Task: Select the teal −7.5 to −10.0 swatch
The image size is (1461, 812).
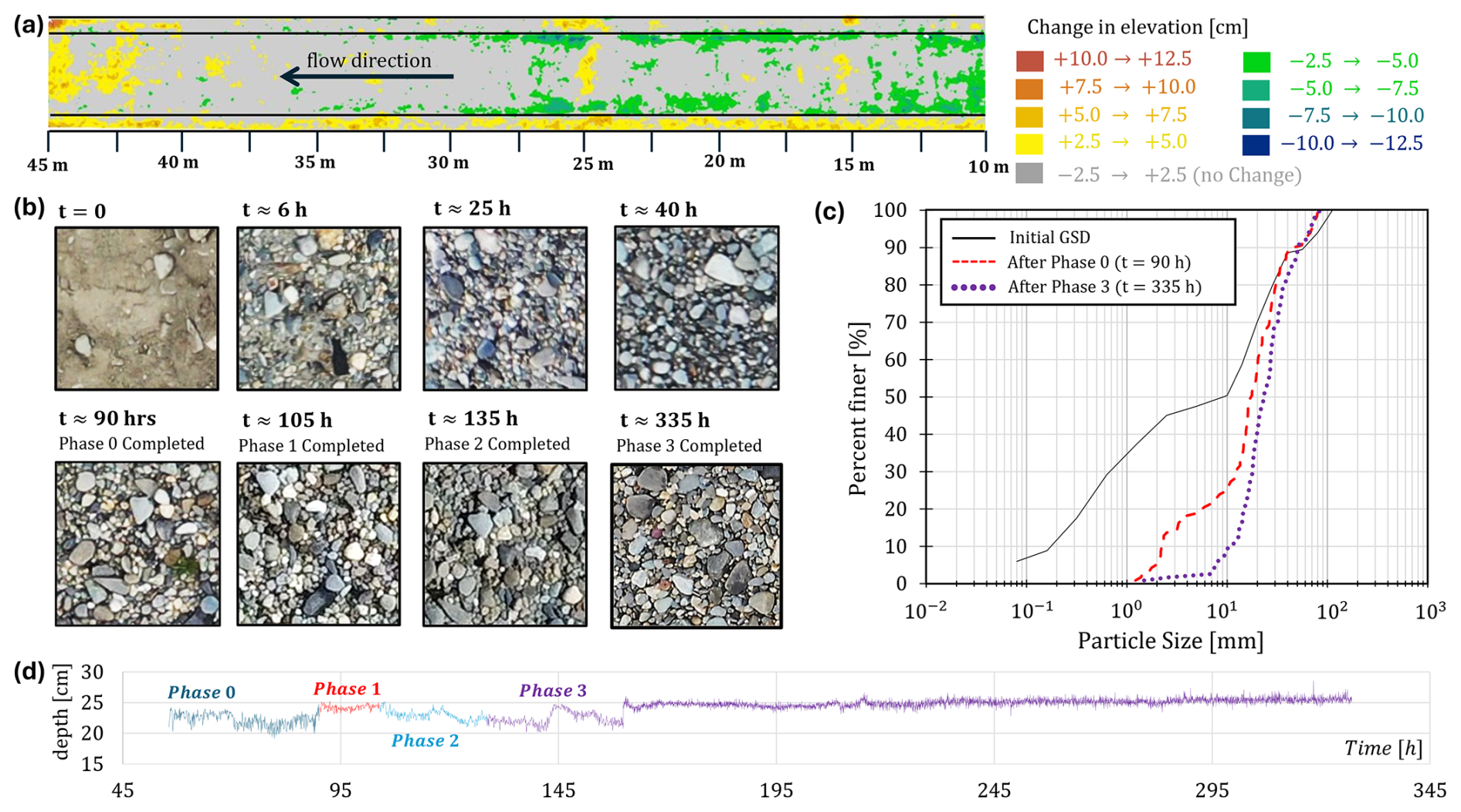Action: click(x=1256, y=117)
